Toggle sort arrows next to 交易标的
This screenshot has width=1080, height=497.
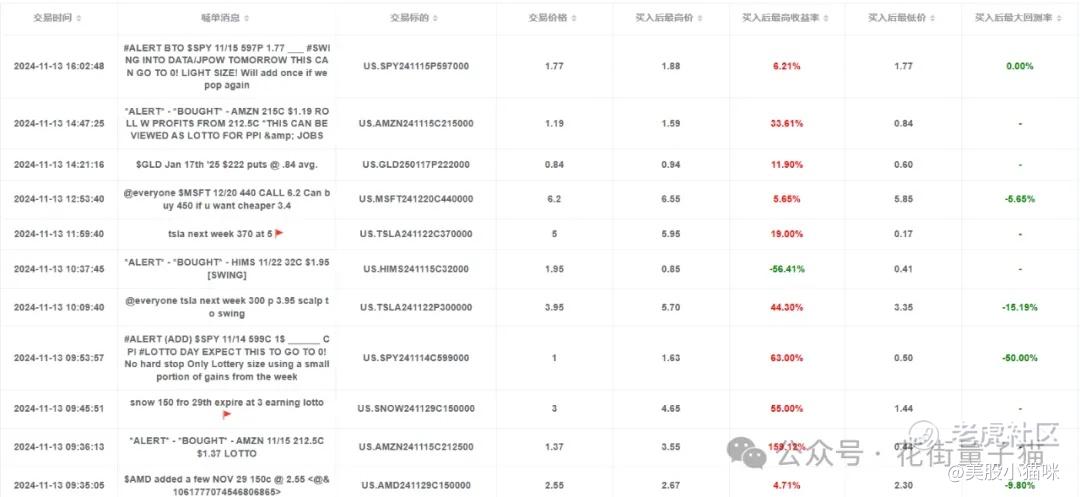[x=435, y=19]
